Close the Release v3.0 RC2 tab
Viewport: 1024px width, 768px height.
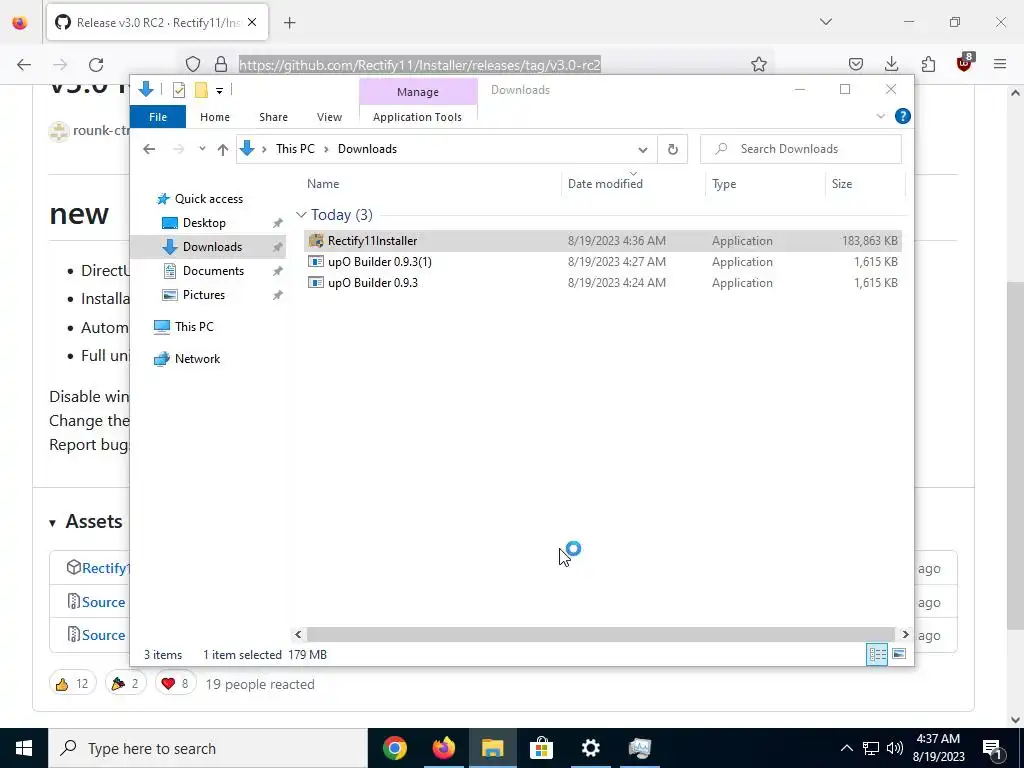[x=252, y=22]
